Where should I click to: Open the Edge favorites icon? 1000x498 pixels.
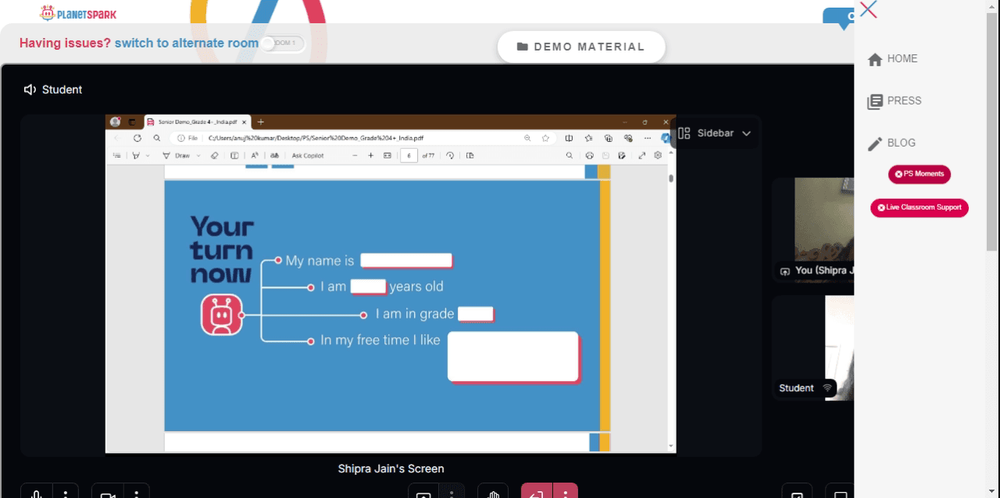(589, 138)
